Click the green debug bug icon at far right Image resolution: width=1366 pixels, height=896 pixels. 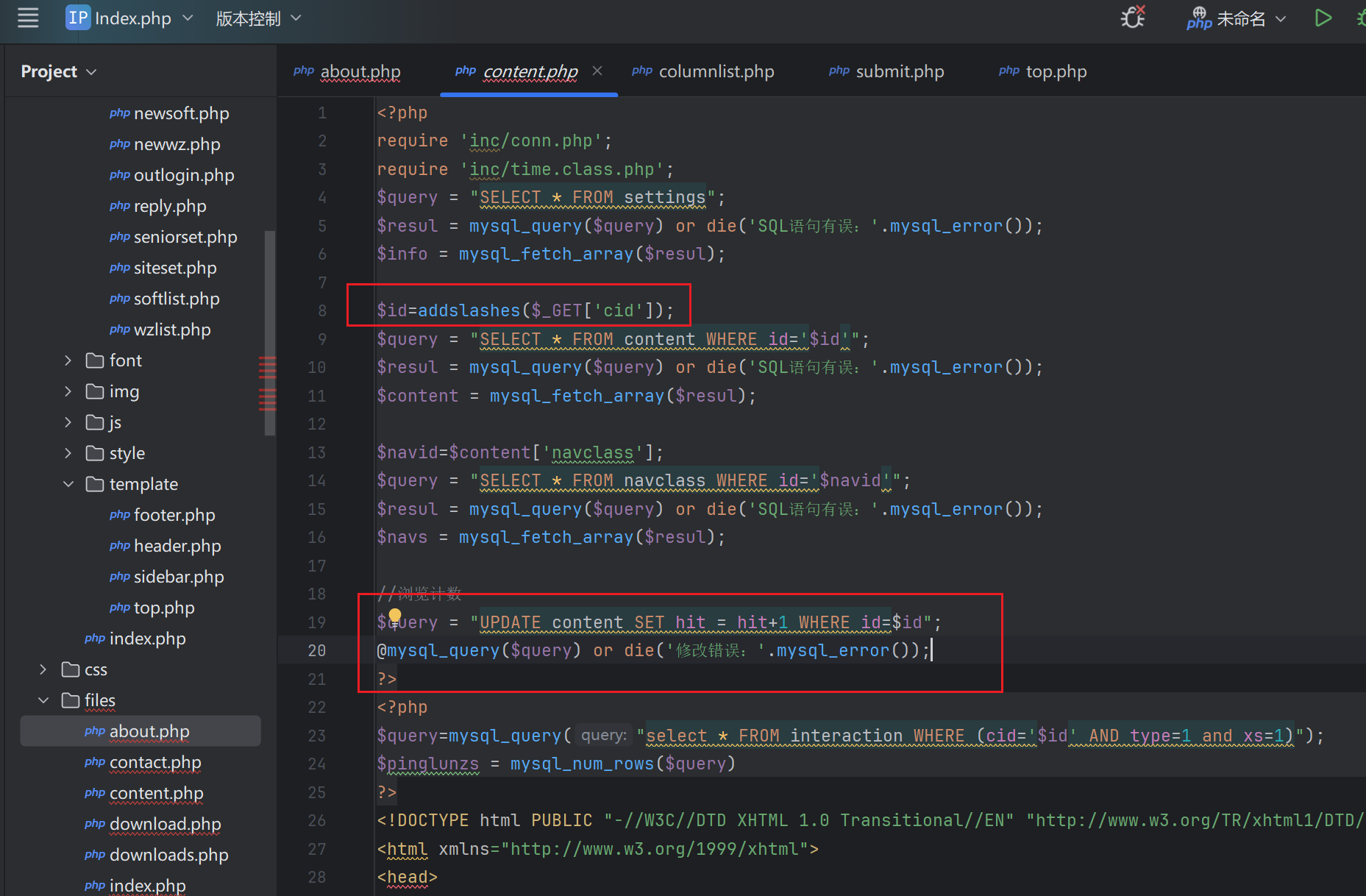pyautogui.click(x=1360, y=18)
